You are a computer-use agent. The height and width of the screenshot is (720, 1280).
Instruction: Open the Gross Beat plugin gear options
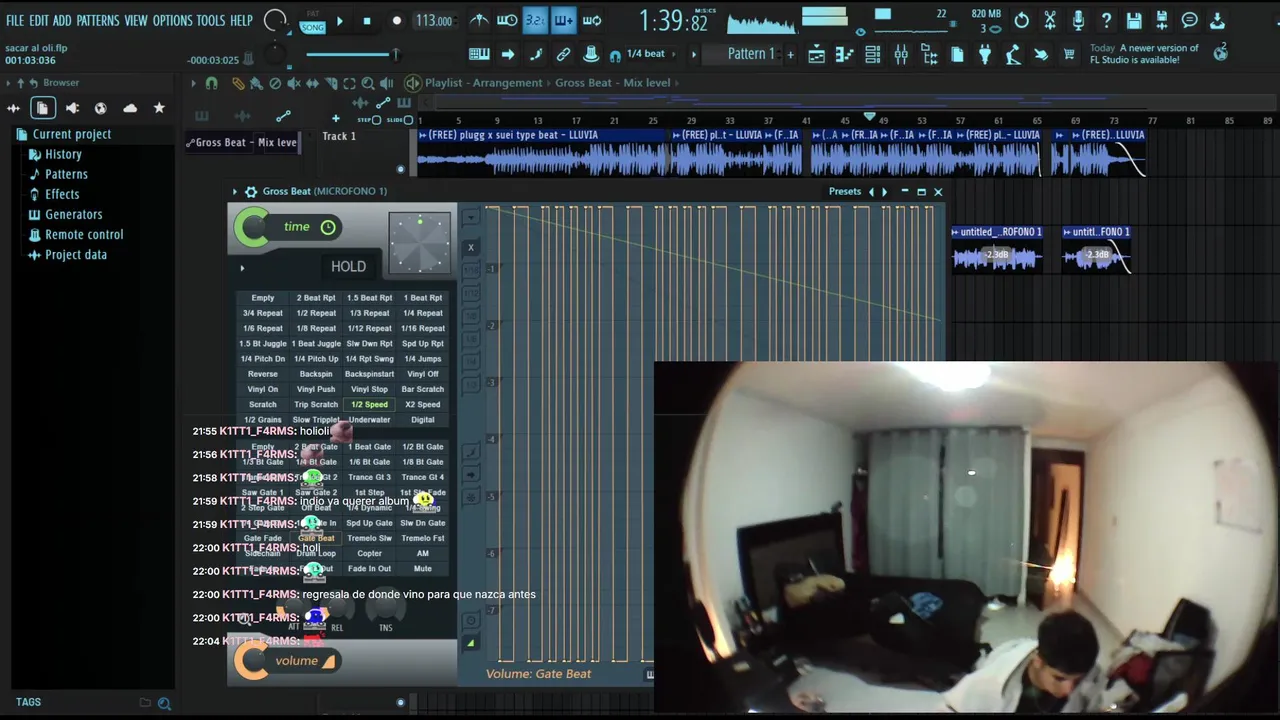pos(251,191)
